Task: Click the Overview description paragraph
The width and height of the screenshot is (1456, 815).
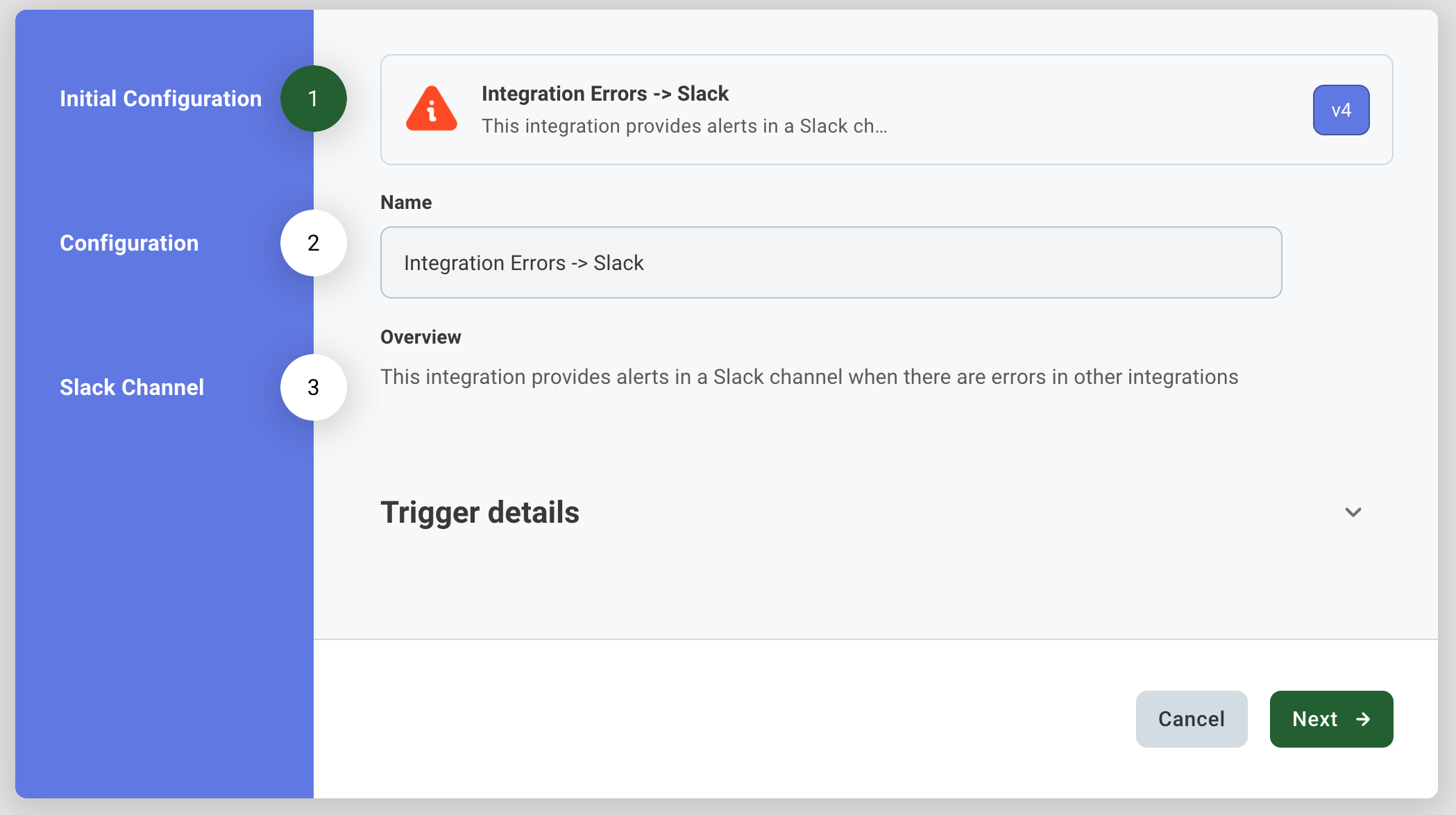Action: point(809,377)
